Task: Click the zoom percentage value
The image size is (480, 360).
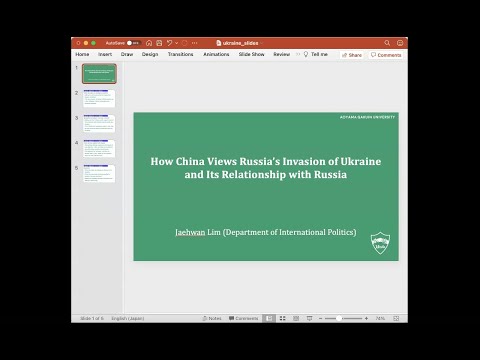Action: [380, 318]
